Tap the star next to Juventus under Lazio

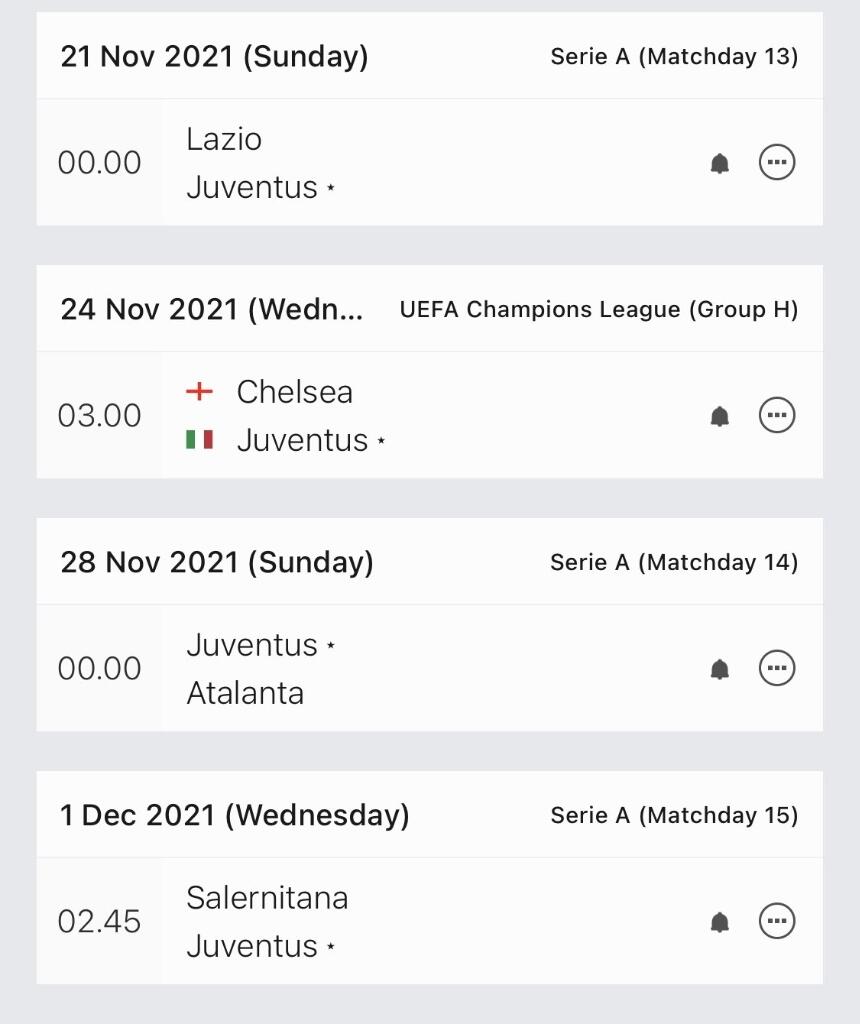click(x=331, y=189)
